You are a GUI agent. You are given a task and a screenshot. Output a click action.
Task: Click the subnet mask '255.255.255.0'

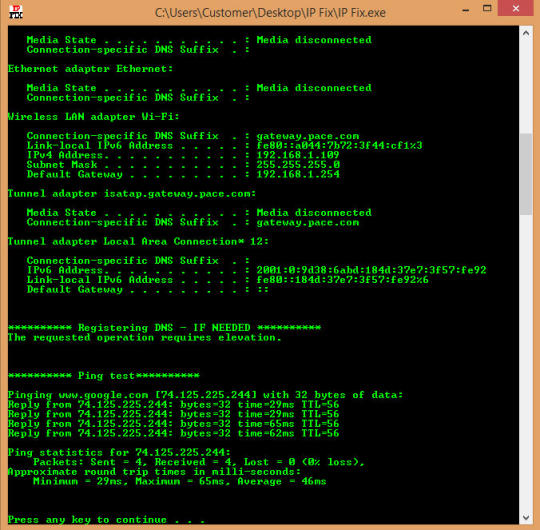click(298, 165)
